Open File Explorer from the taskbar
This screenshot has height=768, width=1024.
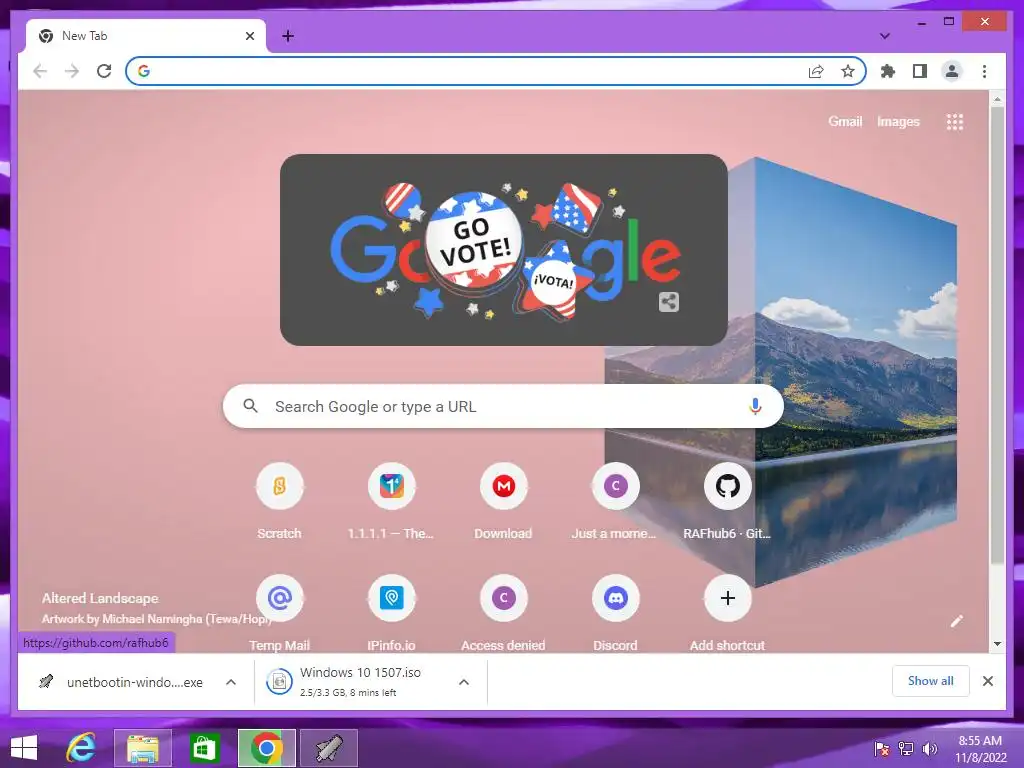143,748
